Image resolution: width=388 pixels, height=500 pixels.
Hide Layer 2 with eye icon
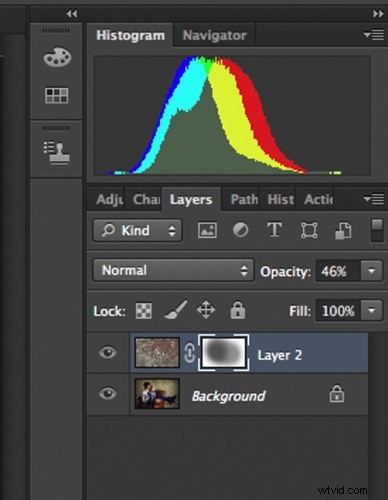[108, 353]
